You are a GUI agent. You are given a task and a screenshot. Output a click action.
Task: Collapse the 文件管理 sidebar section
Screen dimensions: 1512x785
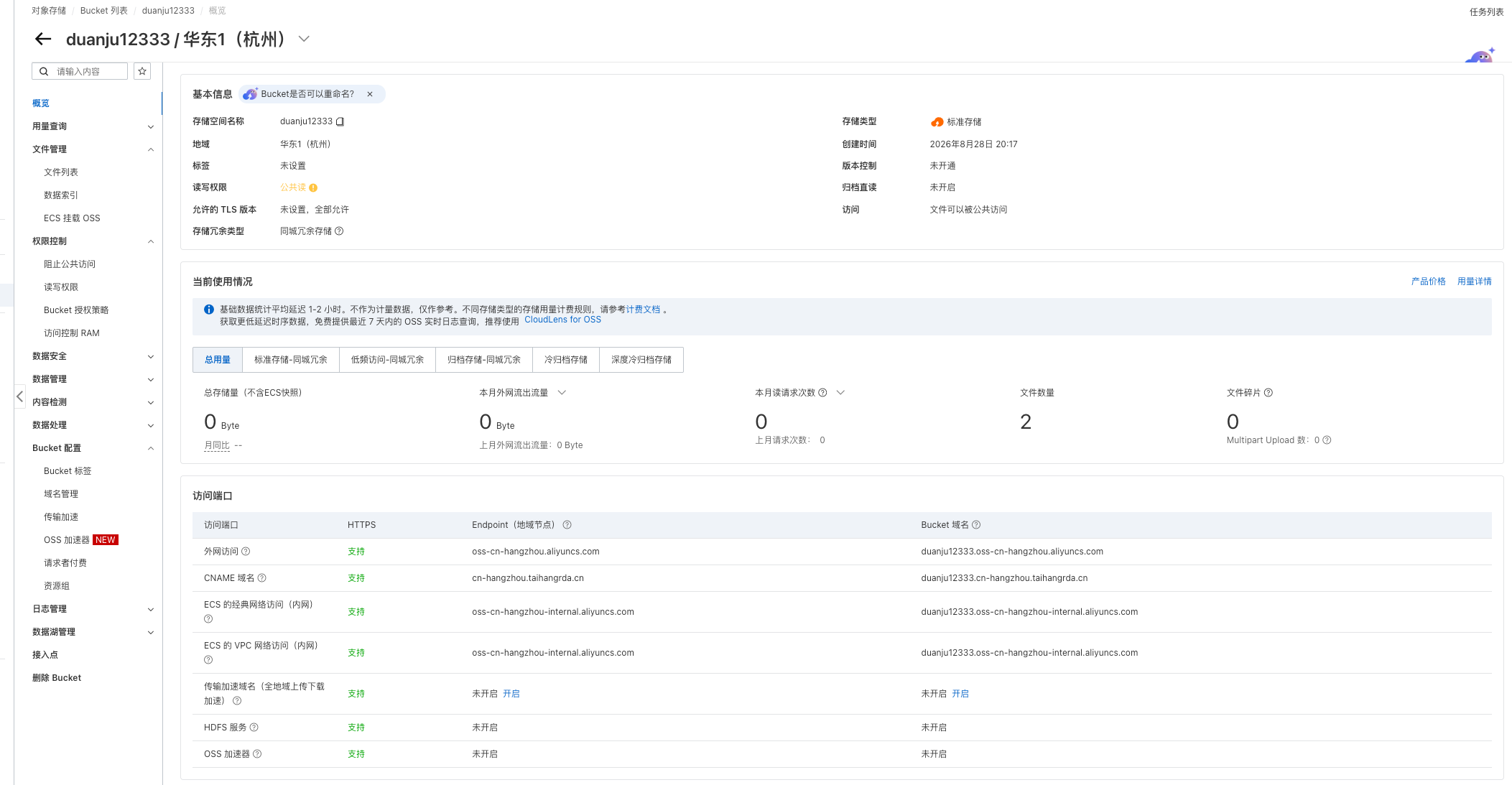point(151,149)
